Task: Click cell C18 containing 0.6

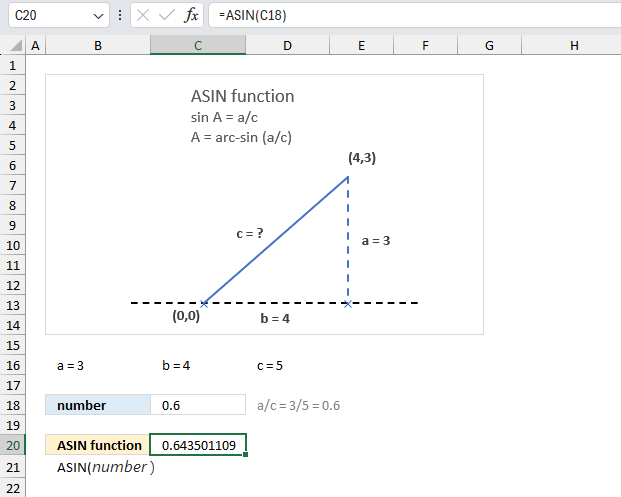Action: point(198,405)
